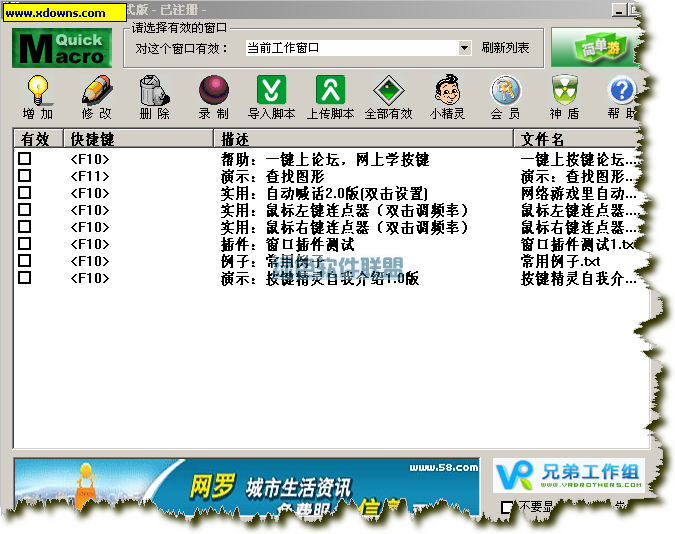
Task: Check the 演示：查找图形 row checkbox
Action: (25, 176)
